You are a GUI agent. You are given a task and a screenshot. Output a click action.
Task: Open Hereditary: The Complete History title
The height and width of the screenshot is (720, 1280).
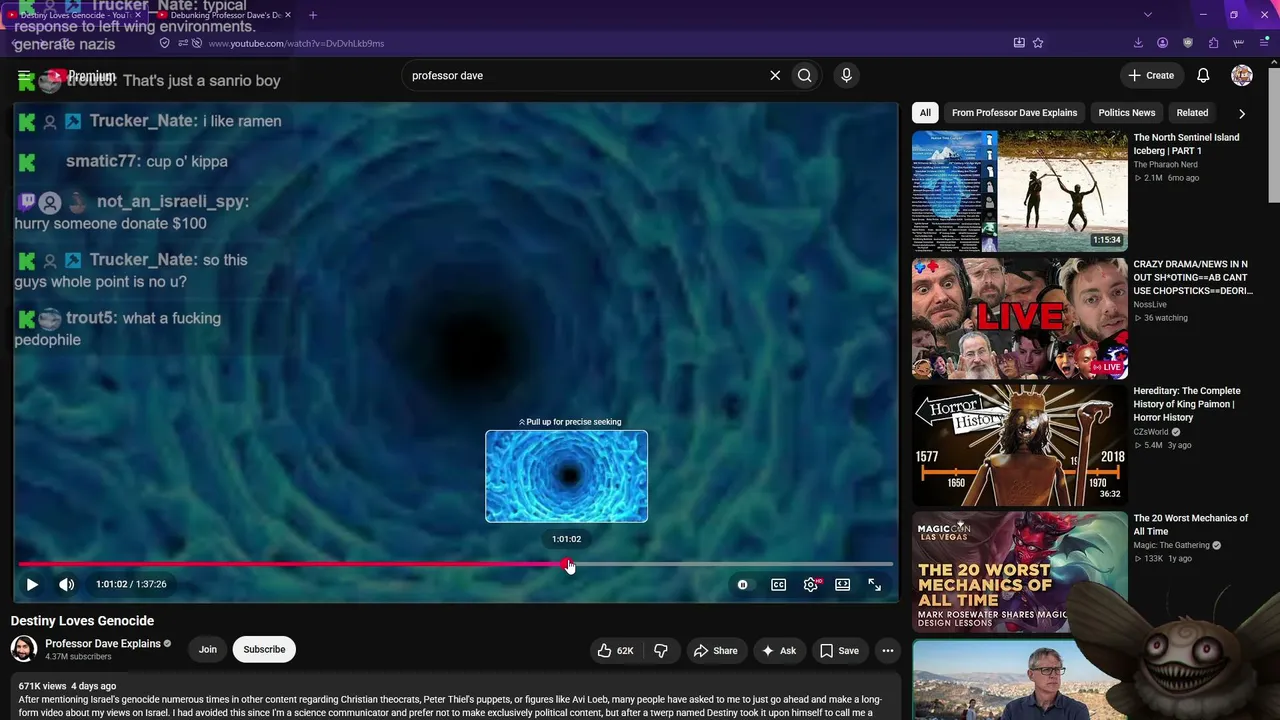[1187, 404]
